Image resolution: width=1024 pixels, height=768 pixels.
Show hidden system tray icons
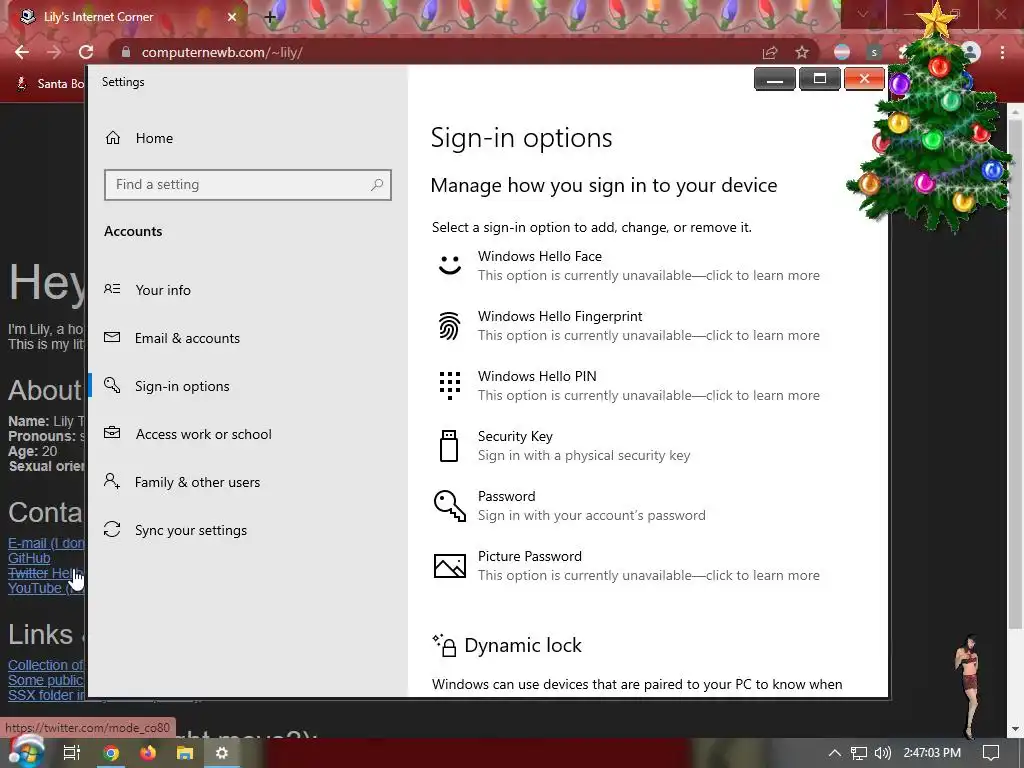(x=835, y=753)
